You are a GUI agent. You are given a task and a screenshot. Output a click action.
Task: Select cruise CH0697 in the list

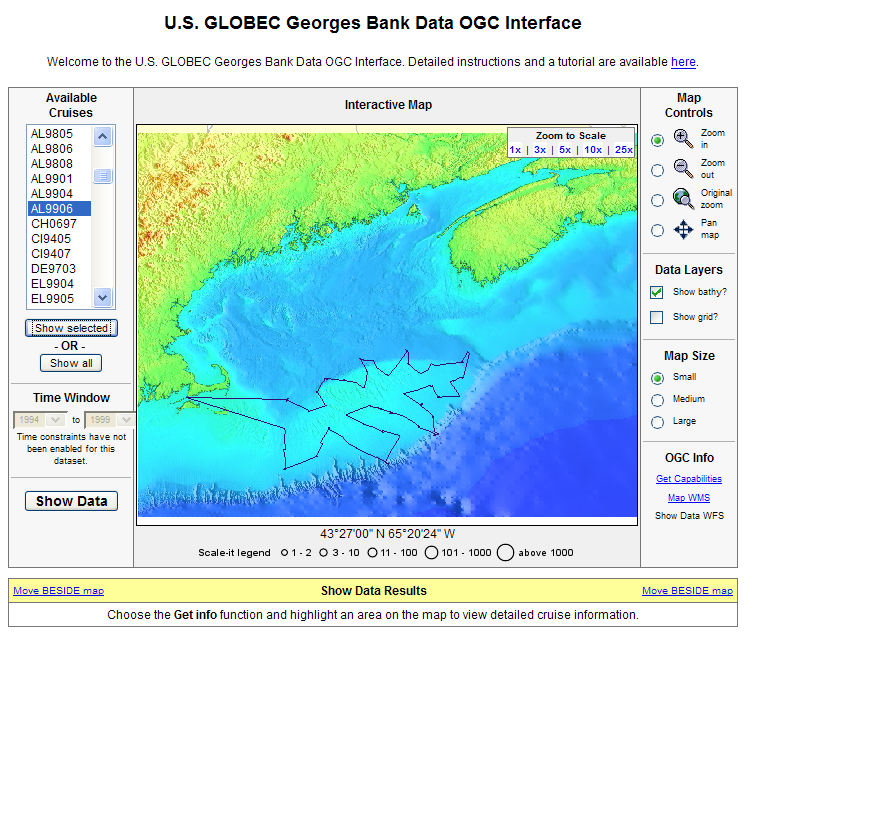click(59, 224)
